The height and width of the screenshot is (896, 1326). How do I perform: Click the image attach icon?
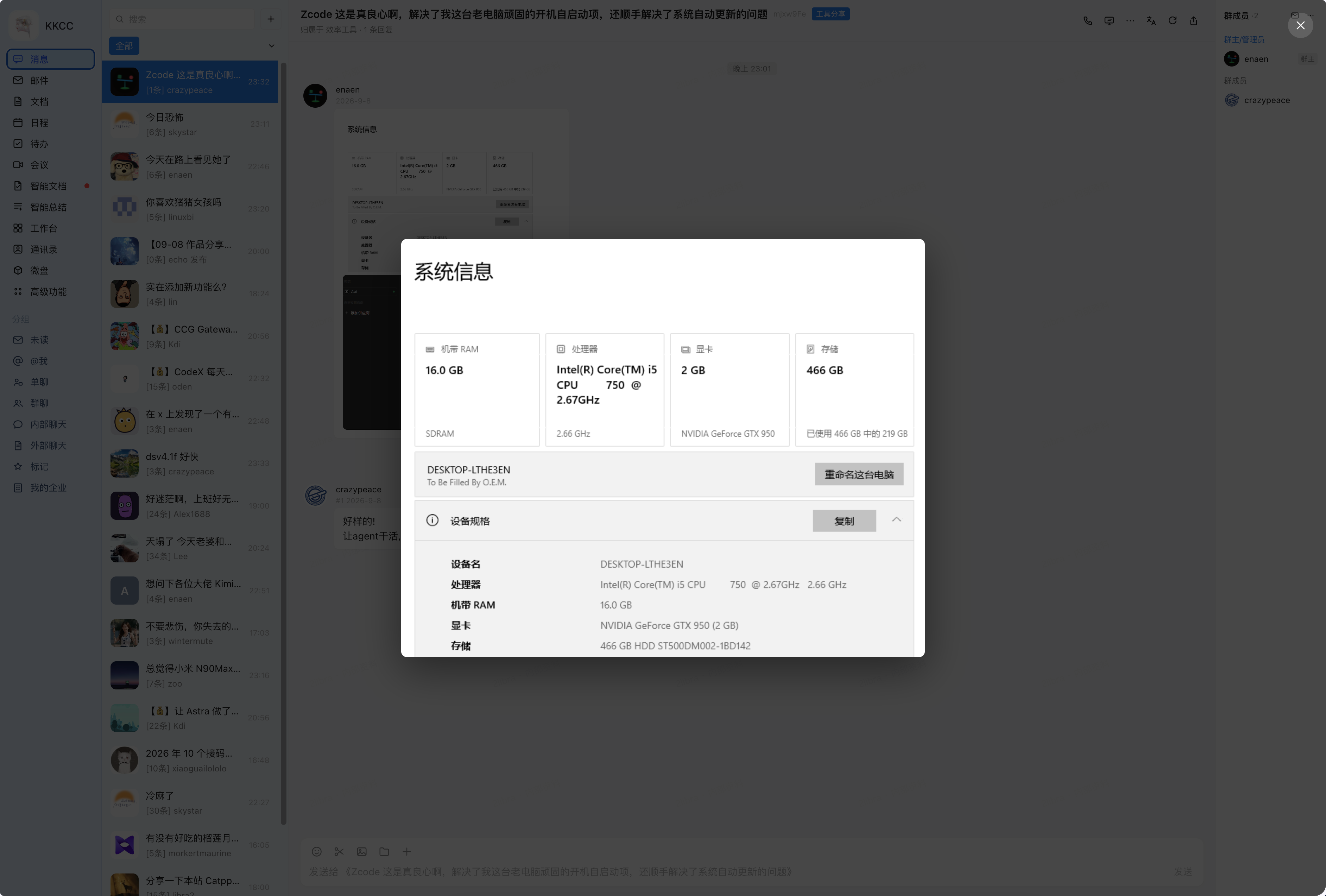(x=362, y=852)
